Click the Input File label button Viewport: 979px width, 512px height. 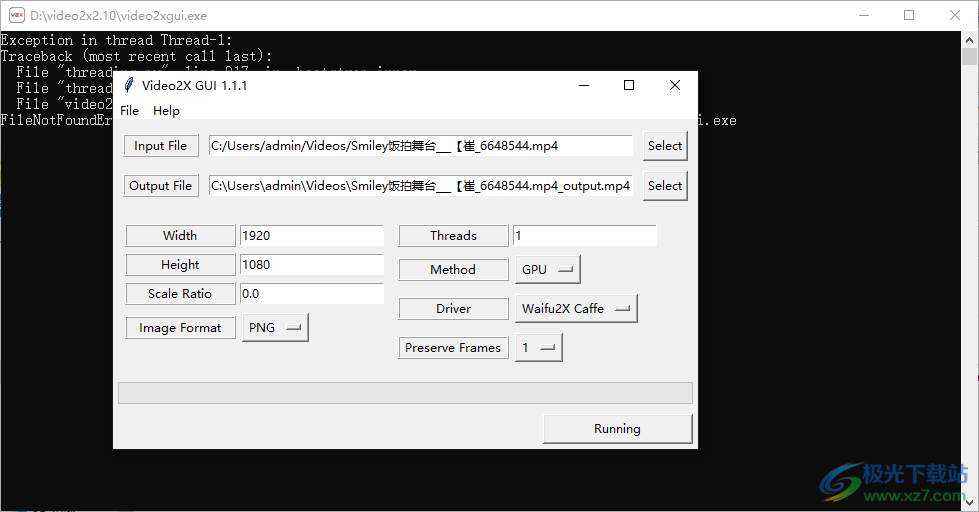(160, 145)
